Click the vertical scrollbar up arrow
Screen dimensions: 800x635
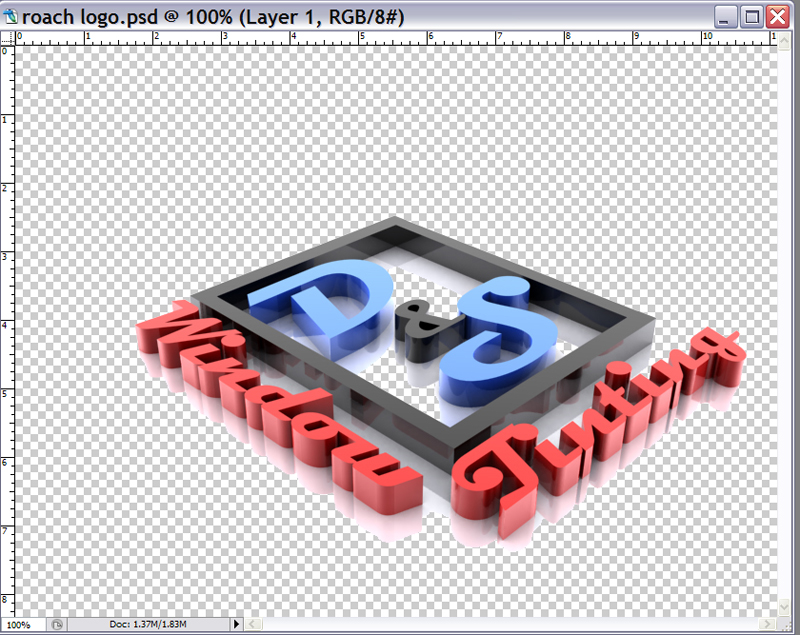[785, 39]
